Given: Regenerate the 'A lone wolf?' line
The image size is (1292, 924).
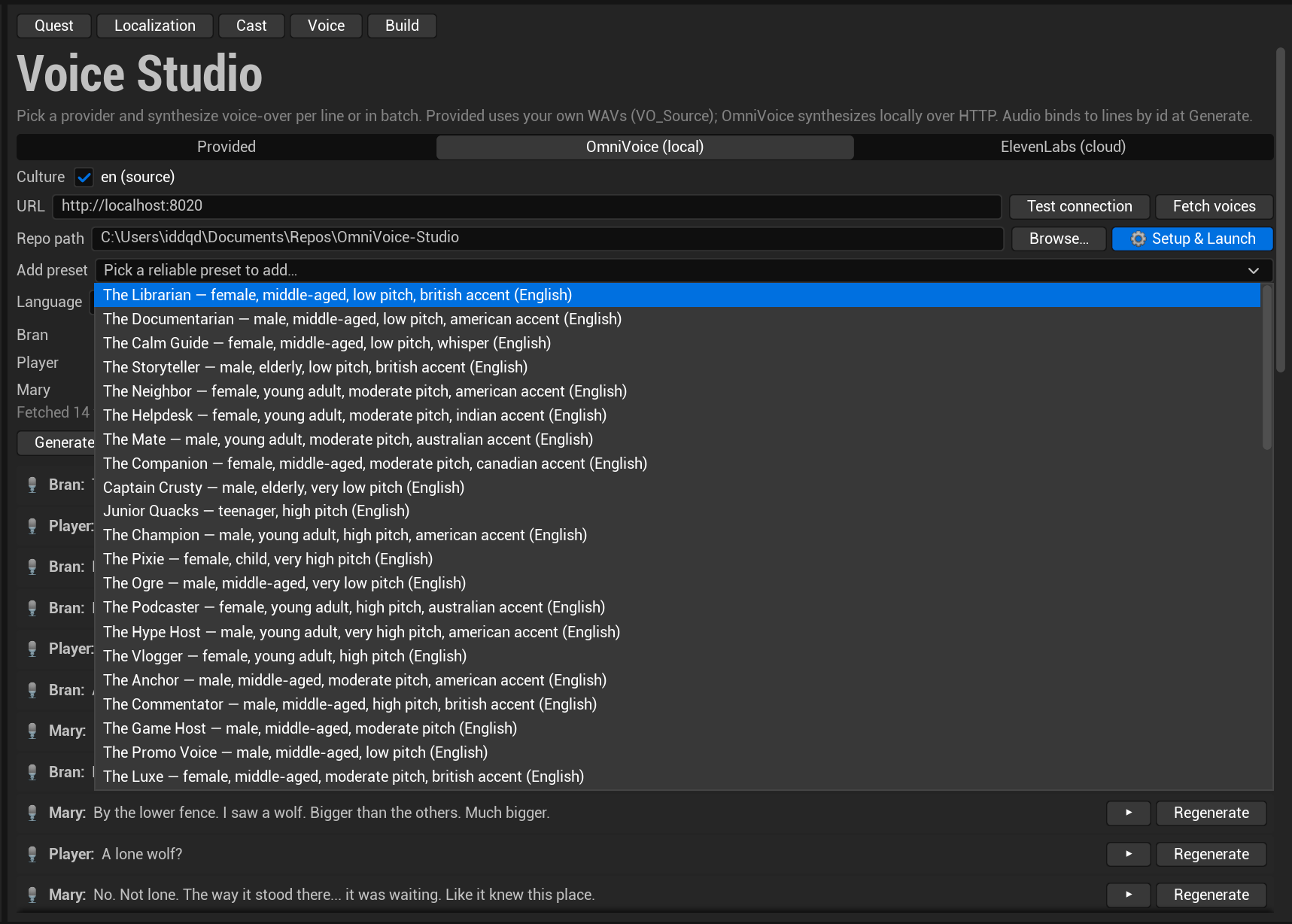Looking at the screenshot, I should point(1211,854).
